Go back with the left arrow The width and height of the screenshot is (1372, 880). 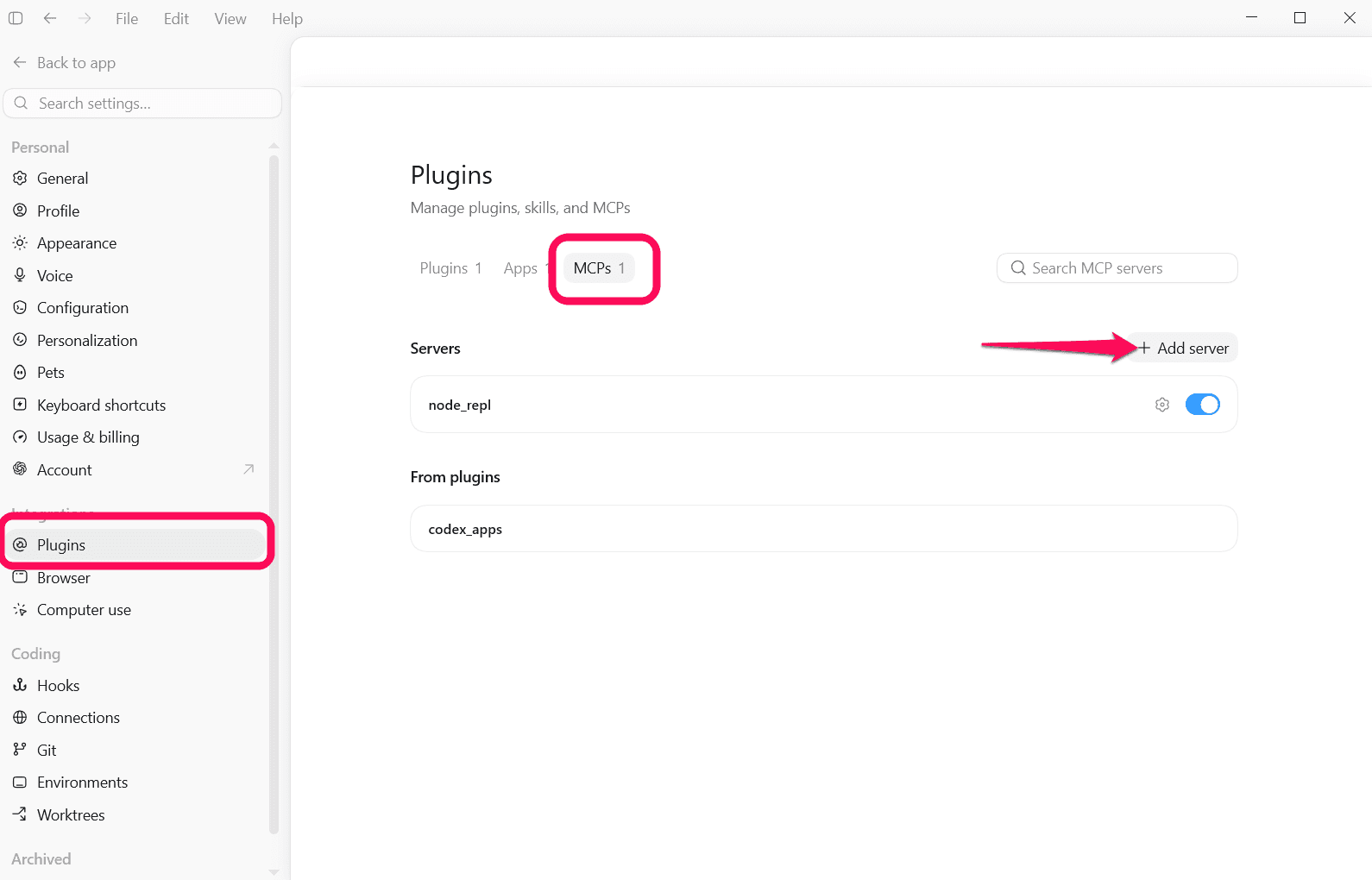[50, 18]
